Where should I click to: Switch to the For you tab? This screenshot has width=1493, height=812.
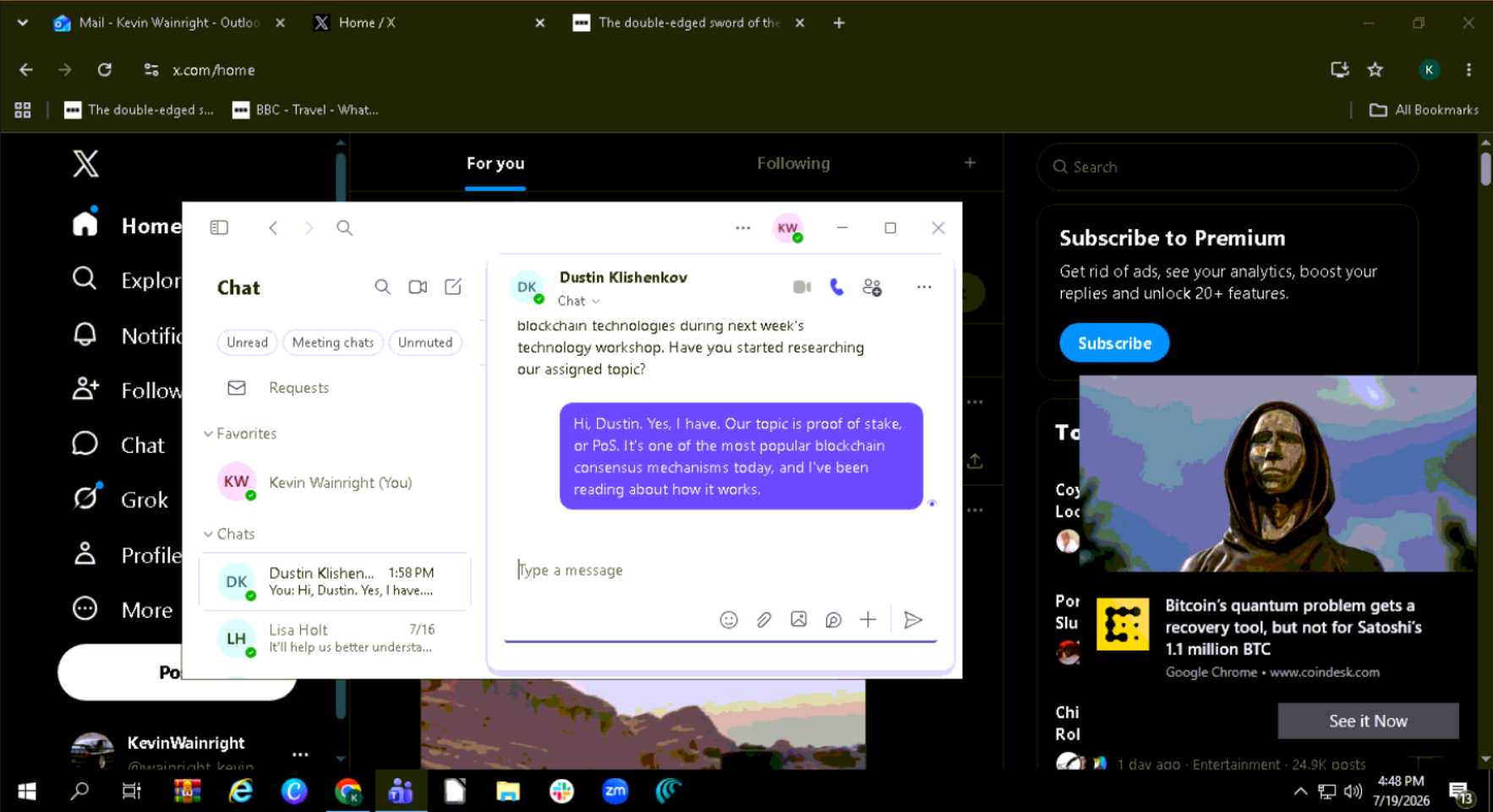pos(495,163)
